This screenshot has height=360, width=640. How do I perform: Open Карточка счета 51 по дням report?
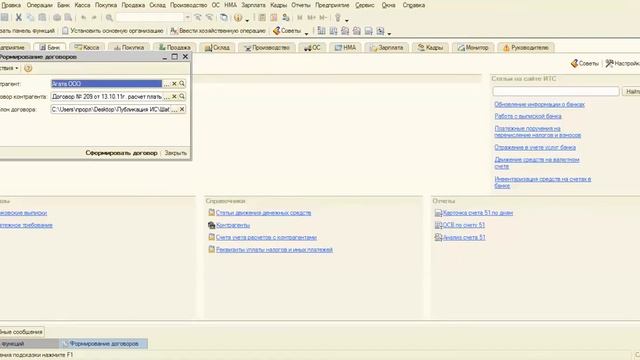click(x=478, y=213)
